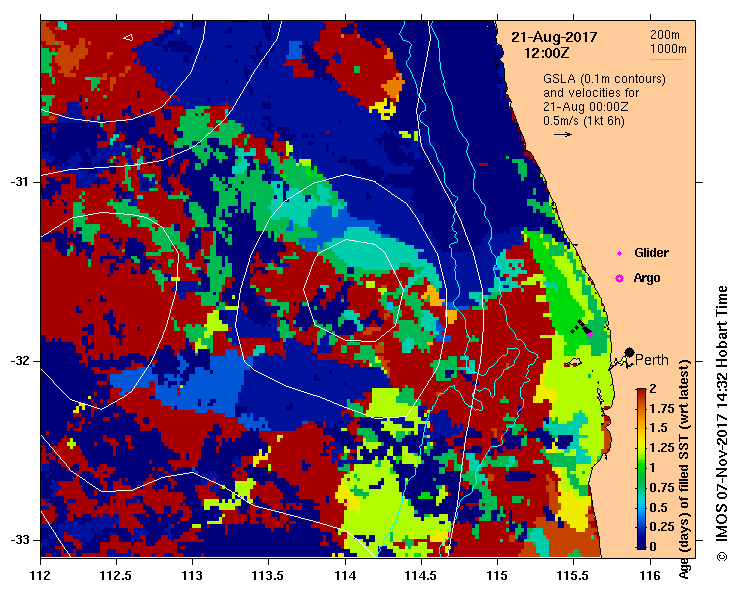Click the cyan 1000m contour legend line
Viewport: 739px width, 592px height.
point(666,59)
